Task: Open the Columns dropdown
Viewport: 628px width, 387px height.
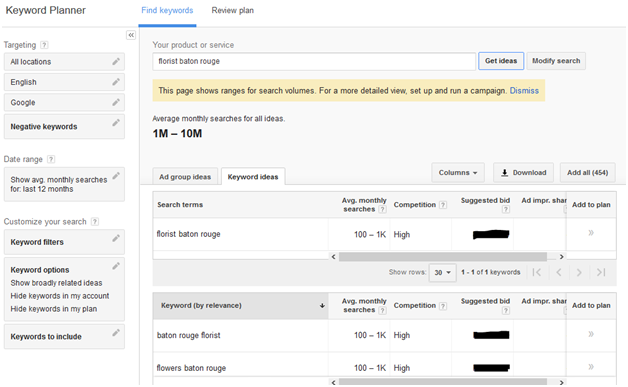Action: 458,173
